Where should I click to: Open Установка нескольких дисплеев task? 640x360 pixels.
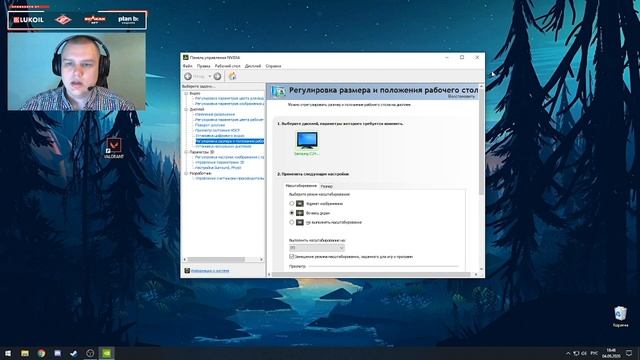click(223, 147)
